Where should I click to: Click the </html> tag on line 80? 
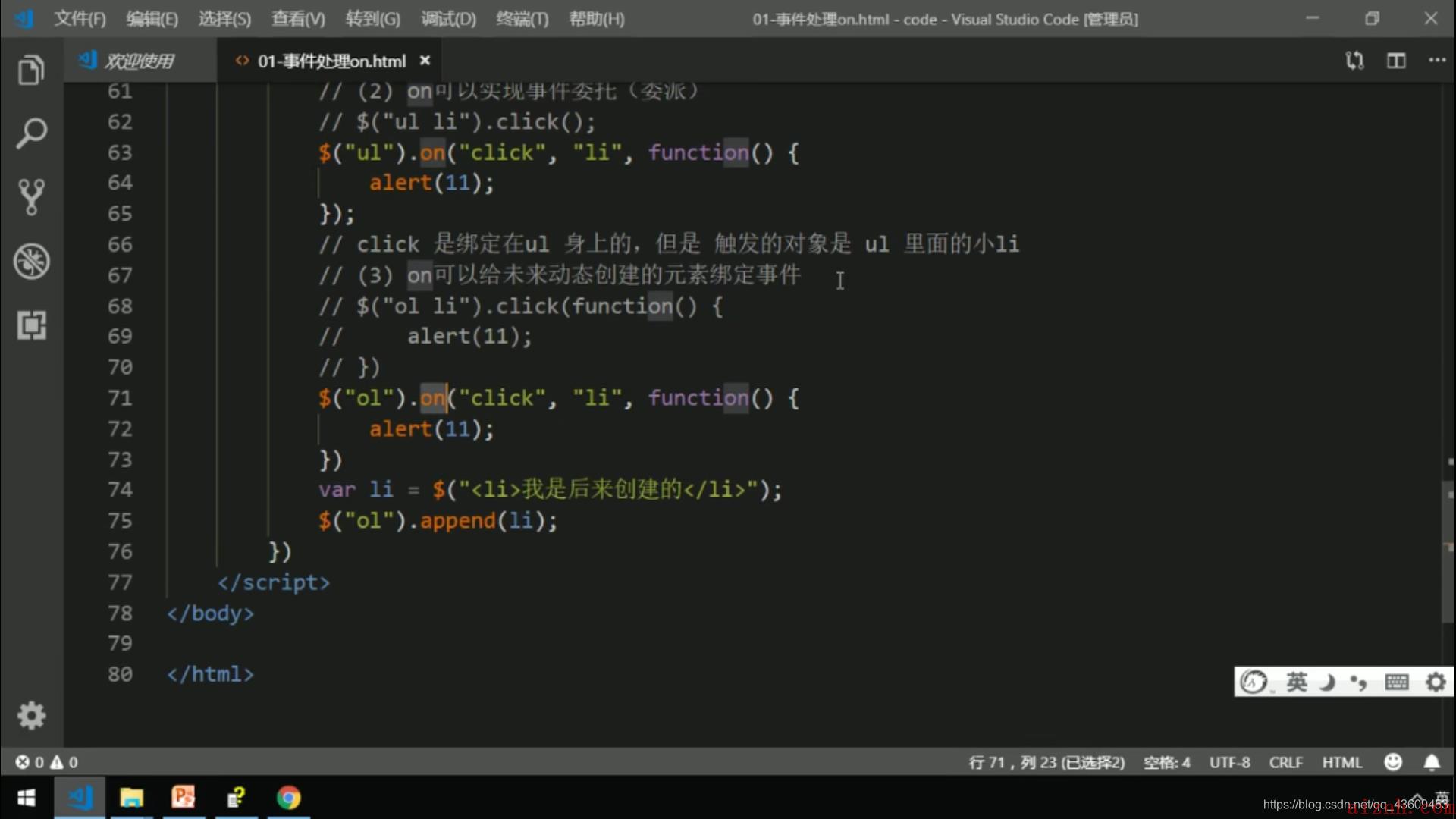click(210, 674)
